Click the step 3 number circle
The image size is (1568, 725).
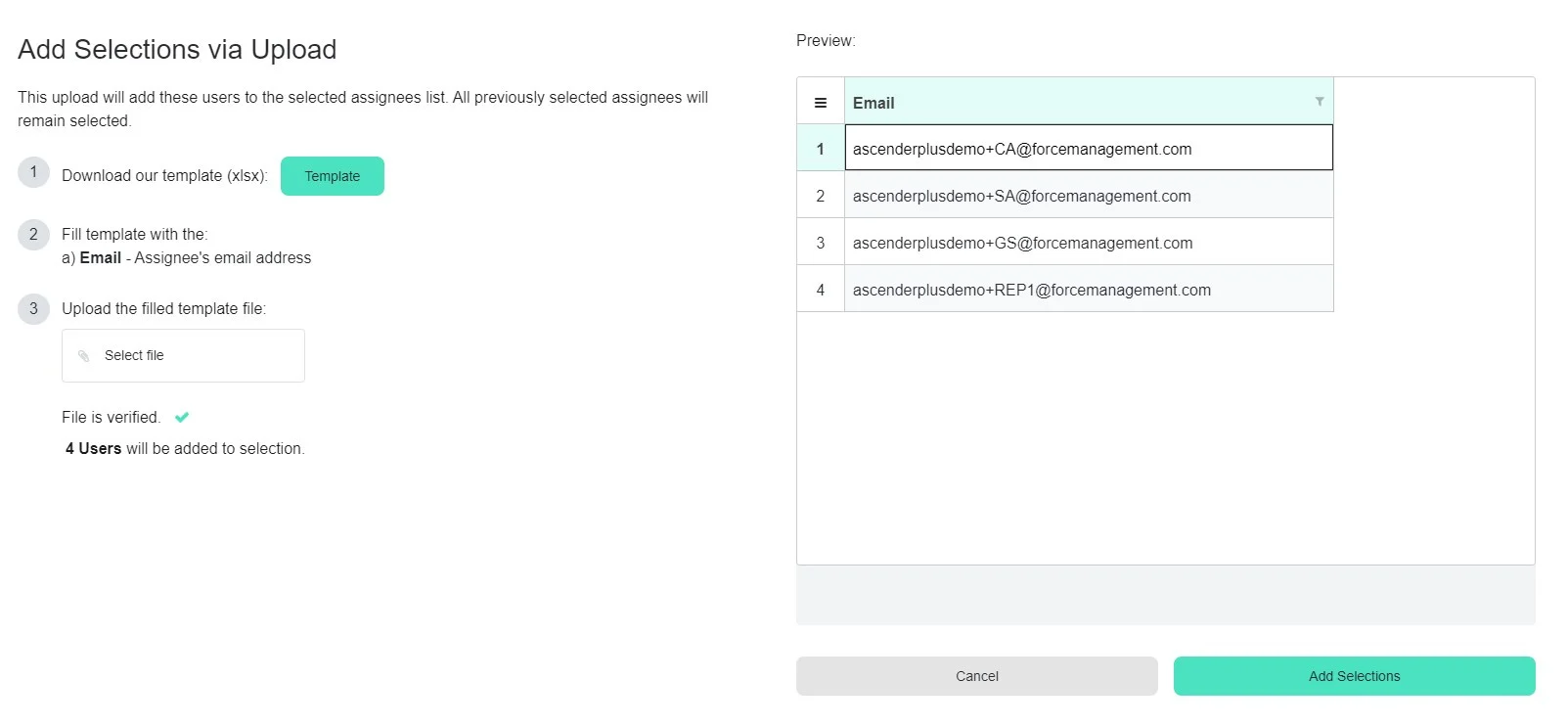click(x=33, y=309)
